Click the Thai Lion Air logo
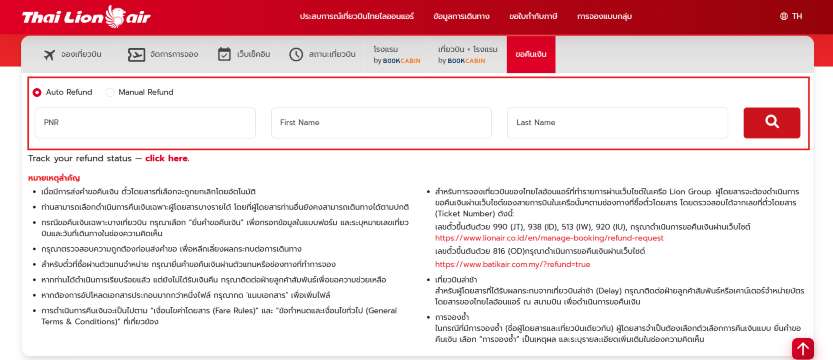Image resolution: width=833 pixels, height=360 pixels. tap(86, 17)
